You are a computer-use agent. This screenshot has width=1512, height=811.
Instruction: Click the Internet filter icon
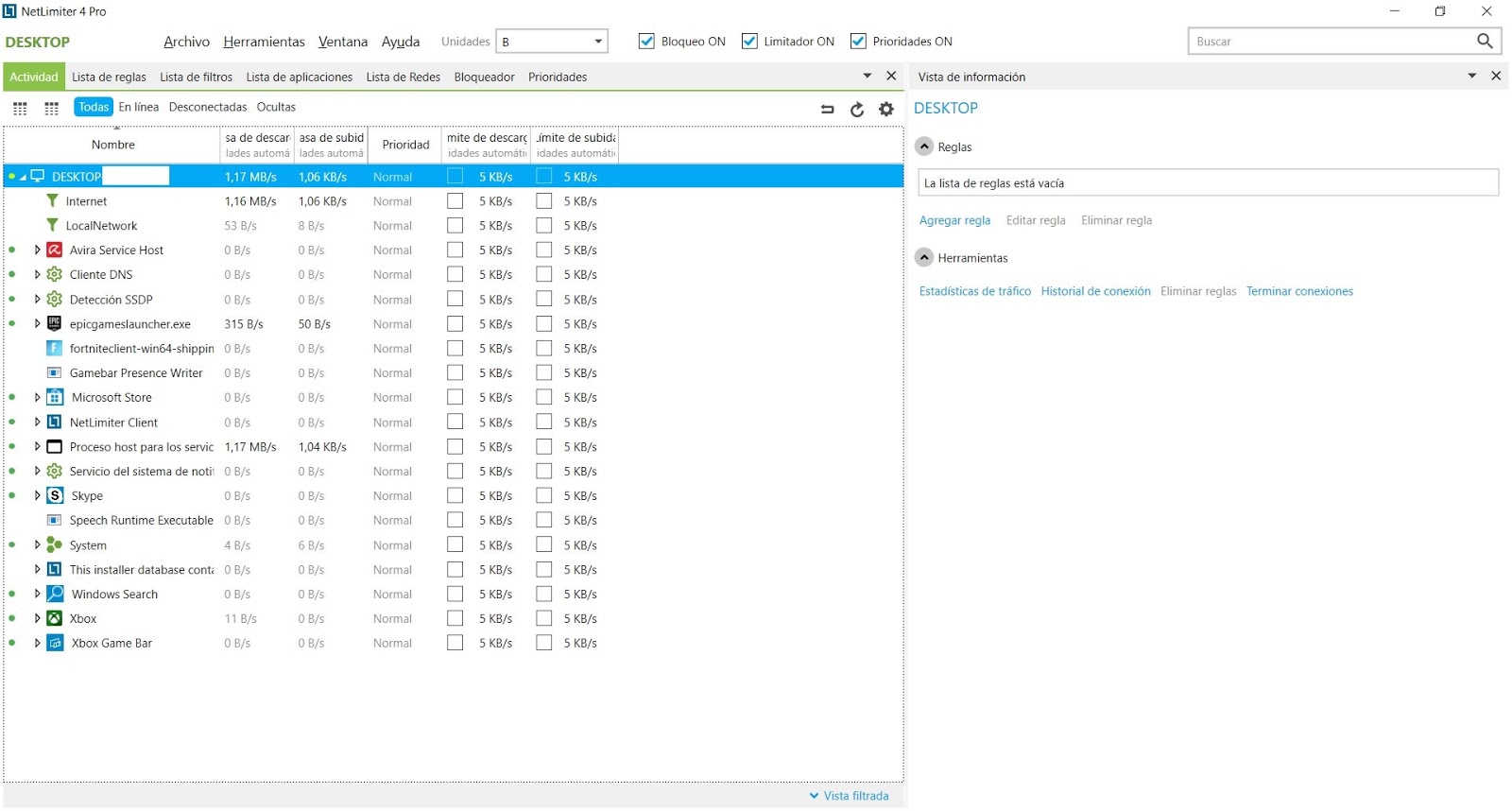pyautogui.click(x=53, y=200)
